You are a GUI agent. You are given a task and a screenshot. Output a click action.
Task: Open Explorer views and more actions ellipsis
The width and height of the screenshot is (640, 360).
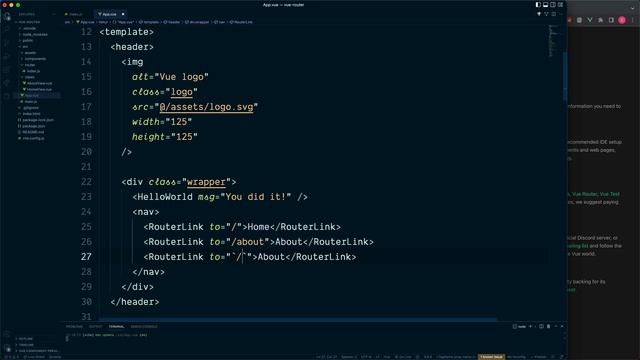point(53,14)
